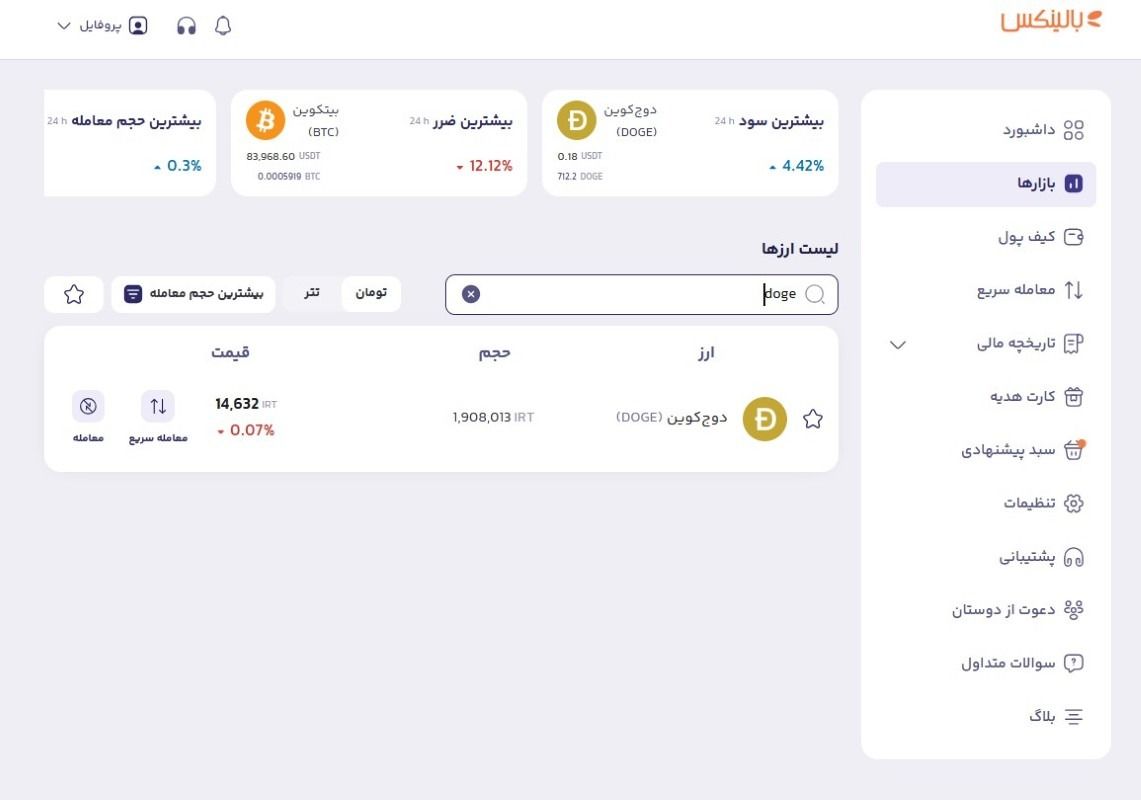Open the gift card (کارت هدیه) sidebar icon

(1073, 397)
